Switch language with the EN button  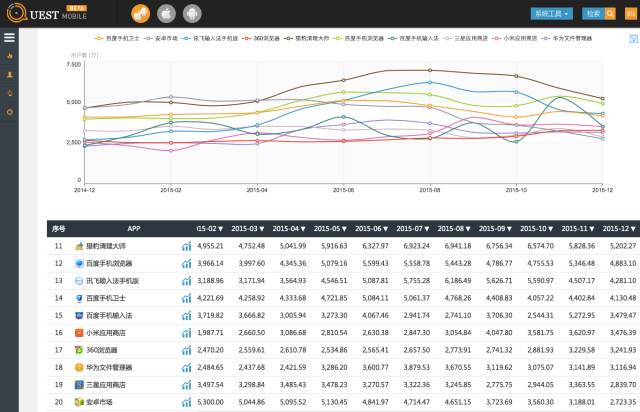coord(631,14)
